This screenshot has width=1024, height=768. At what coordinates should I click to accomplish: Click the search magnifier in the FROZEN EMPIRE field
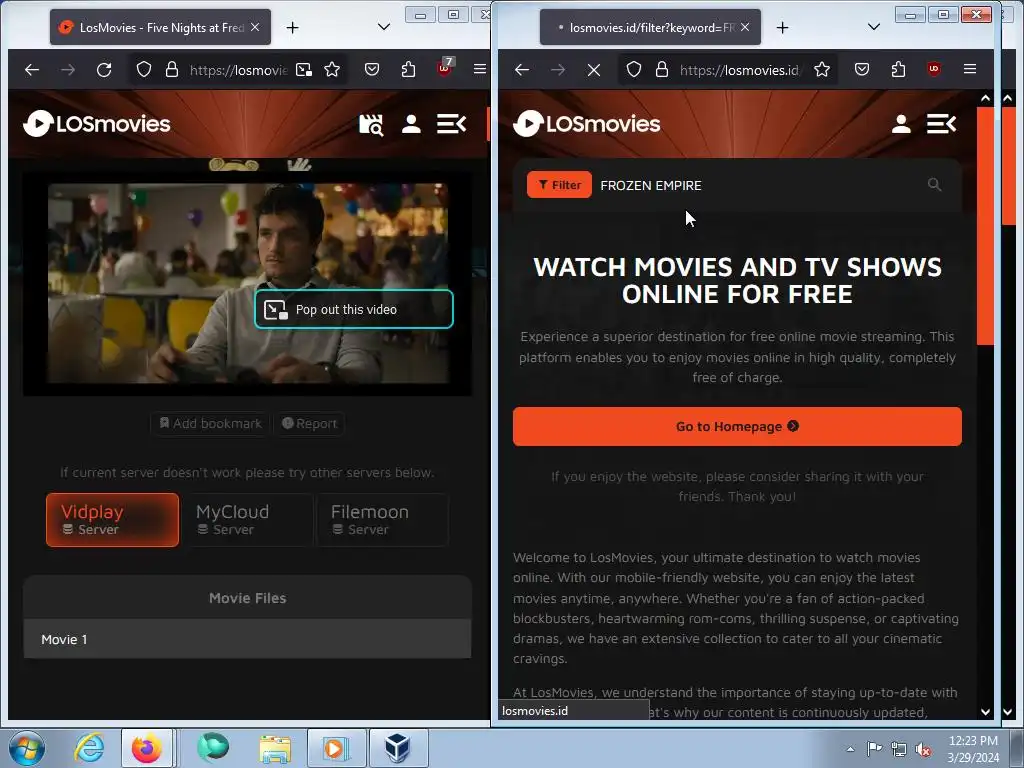pyautogui.click(x=935, y=185)
